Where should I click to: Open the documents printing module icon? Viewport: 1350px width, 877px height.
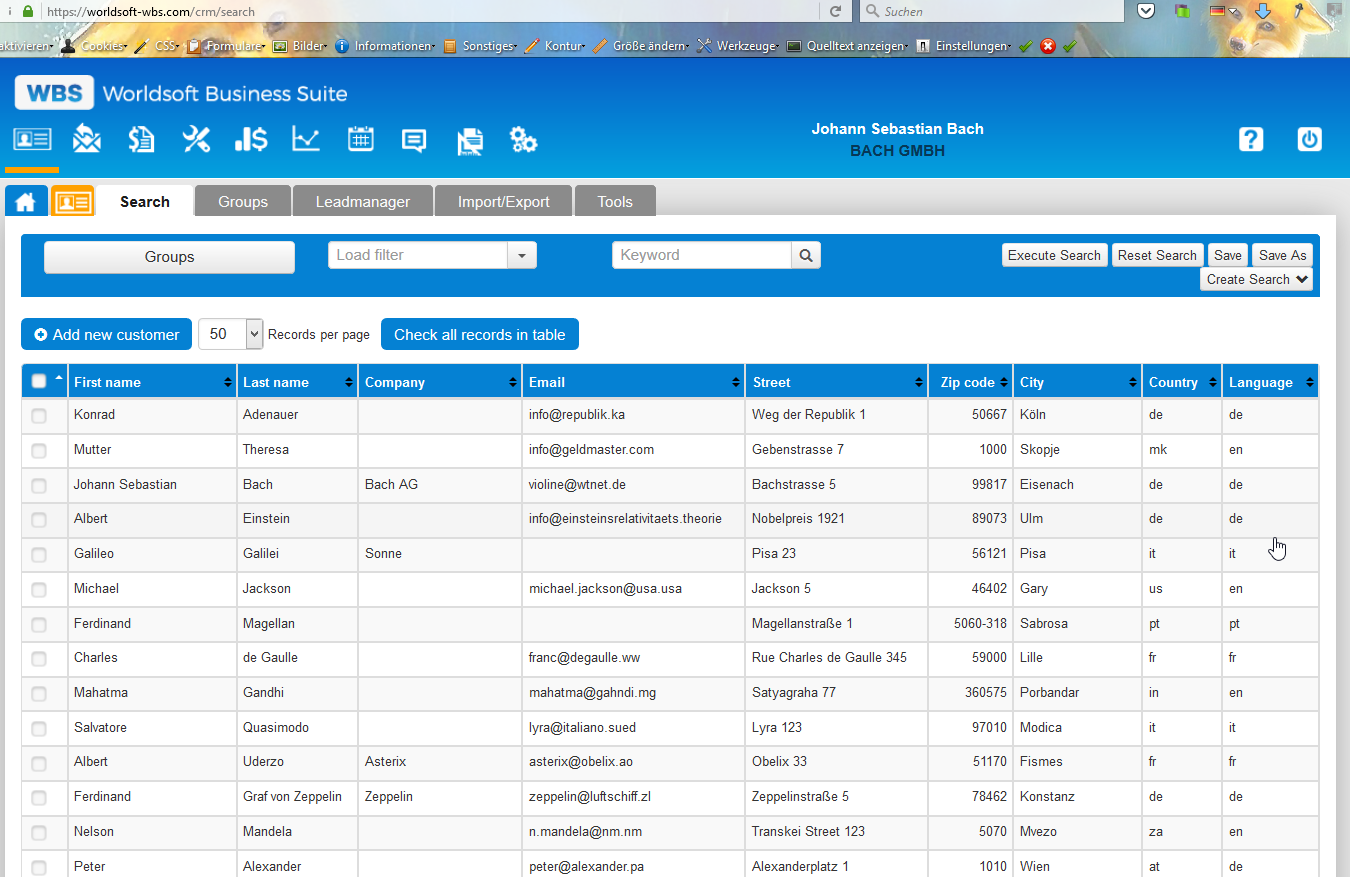pyautogui.click(x=470, y=141)
